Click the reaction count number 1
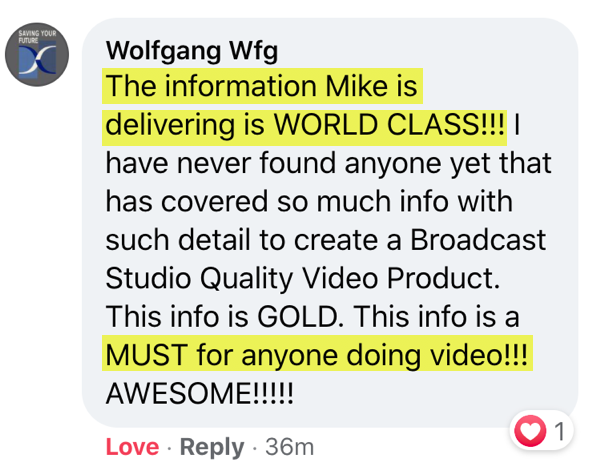This screenshot has width=601, height=471. click(560, 431)
